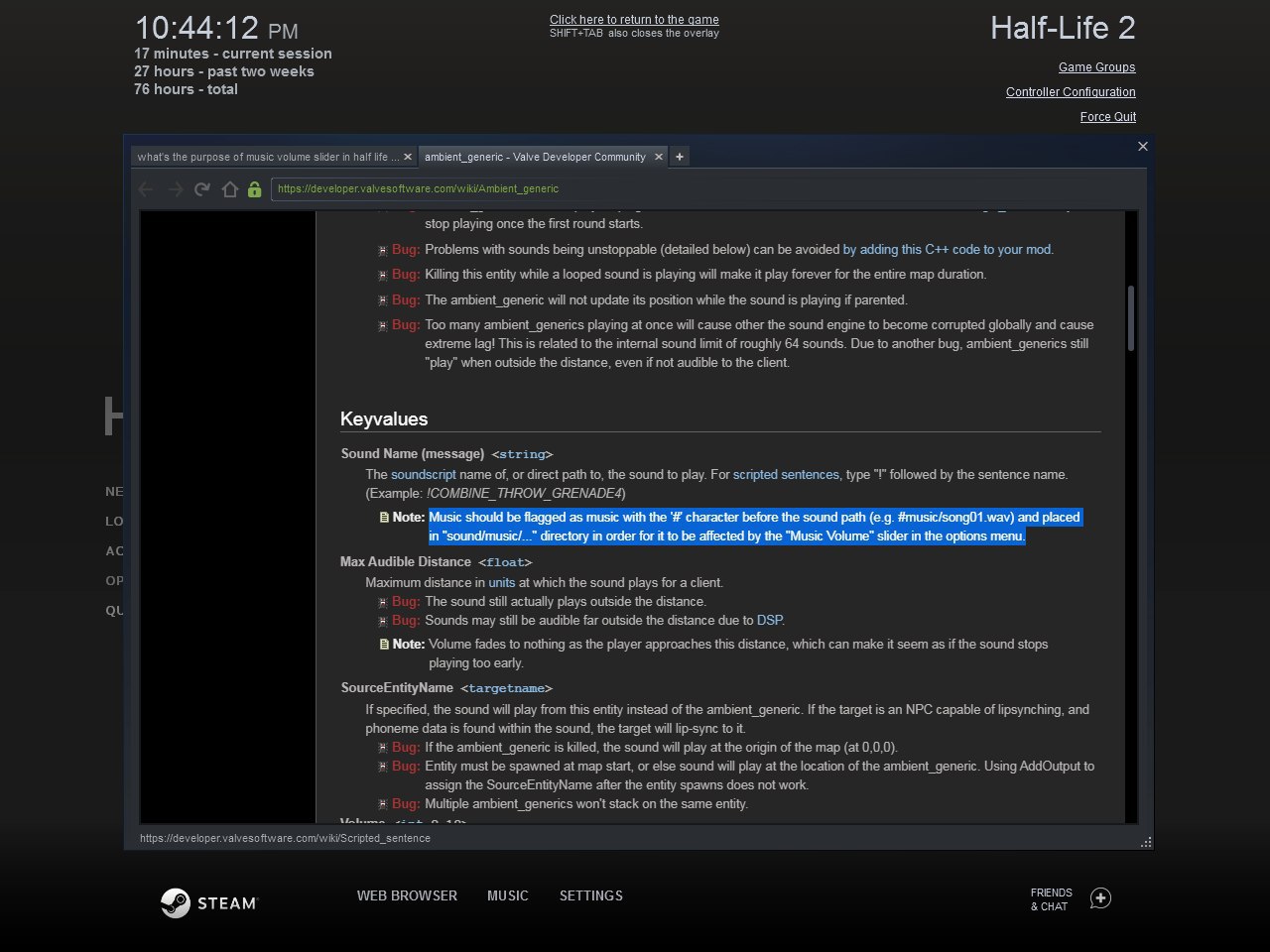
Task: Close the music volume slider search tab
Action: tap(407, 157)
